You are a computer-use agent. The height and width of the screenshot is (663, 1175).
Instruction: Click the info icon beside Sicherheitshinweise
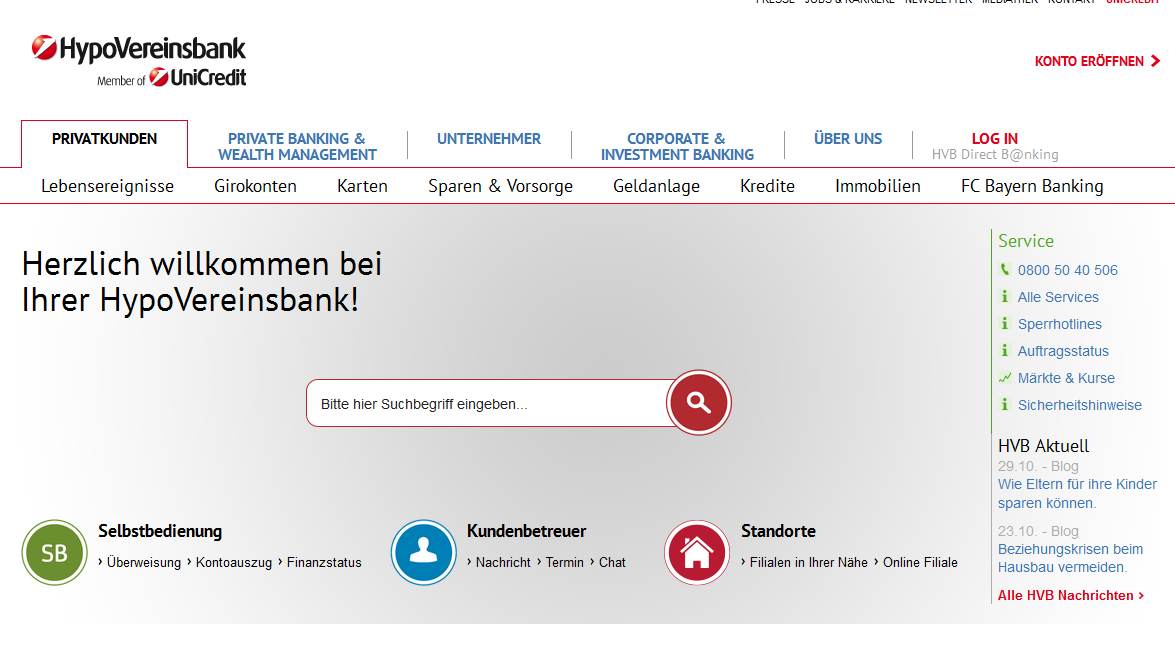pyautogui.click(x=1005, y=405)
